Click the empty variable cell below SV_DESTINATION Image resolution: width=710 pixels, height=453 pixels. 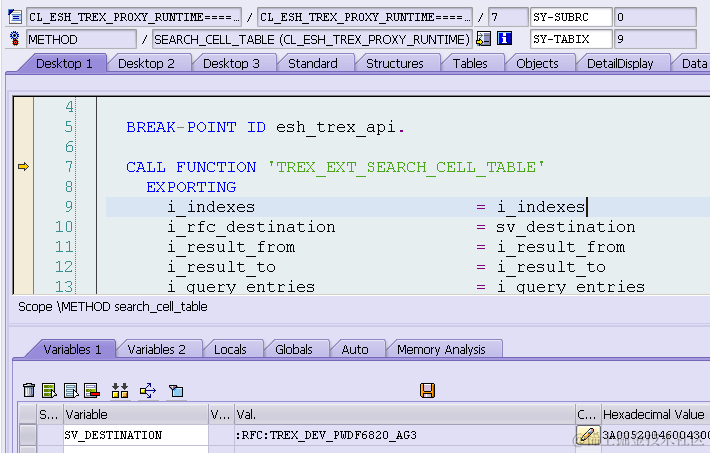(136, 449)
